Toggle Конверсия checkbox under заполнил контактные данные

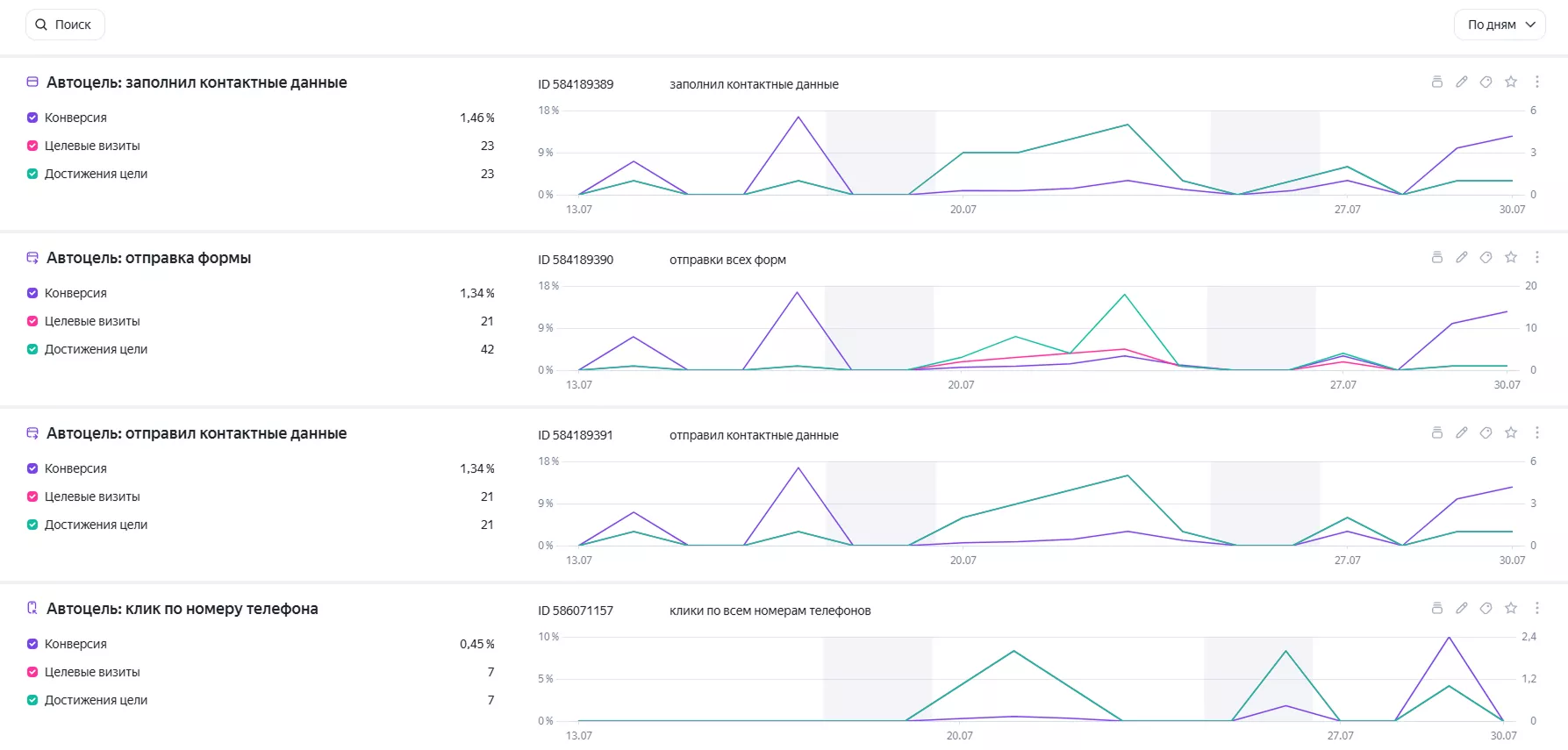click(x=32, y=118)
